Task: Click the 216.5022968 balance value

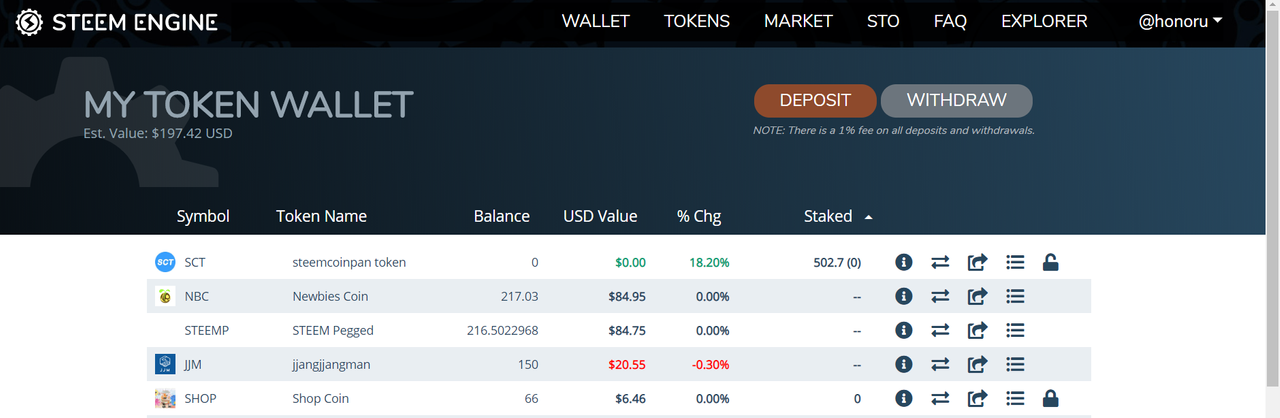Action: coord(502,330)
